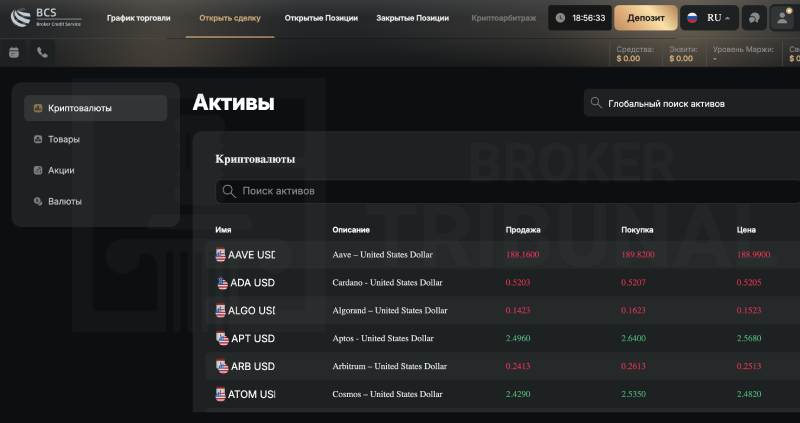The image size is (800, 423).
Task: Select Товары in the sidebar
Action: (64, 139)
